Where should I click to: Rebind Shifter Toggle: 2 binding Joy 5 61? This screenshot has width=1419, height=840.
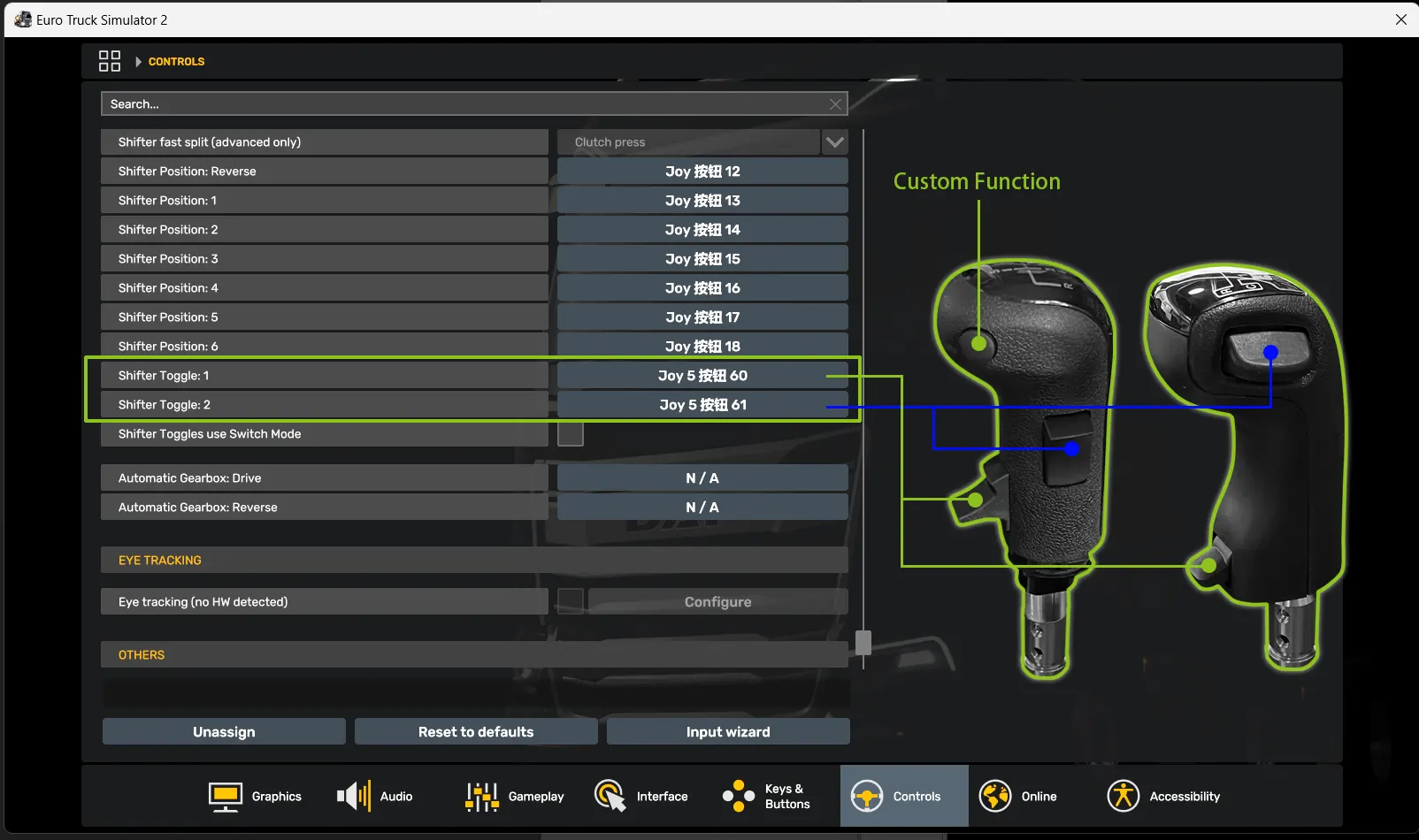pyautogui.click(x=703, y=405)
